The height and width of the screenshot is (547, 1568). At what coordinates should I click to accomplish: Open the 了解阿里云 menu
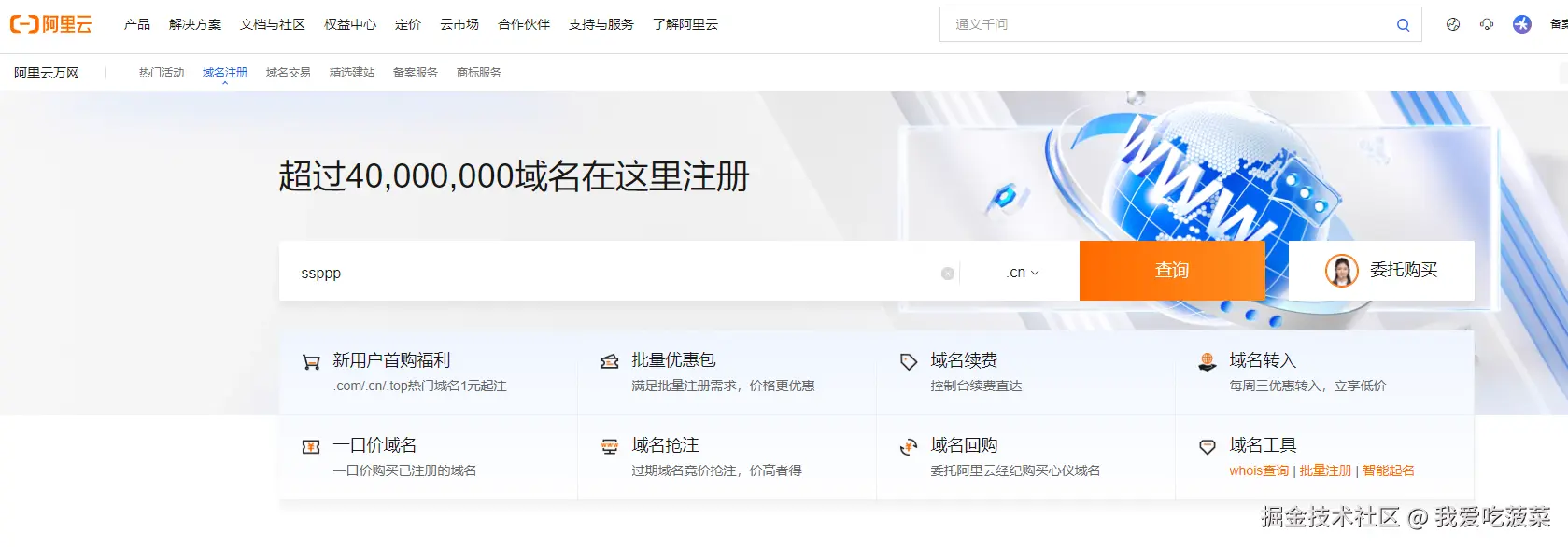(x=685, y=24)
